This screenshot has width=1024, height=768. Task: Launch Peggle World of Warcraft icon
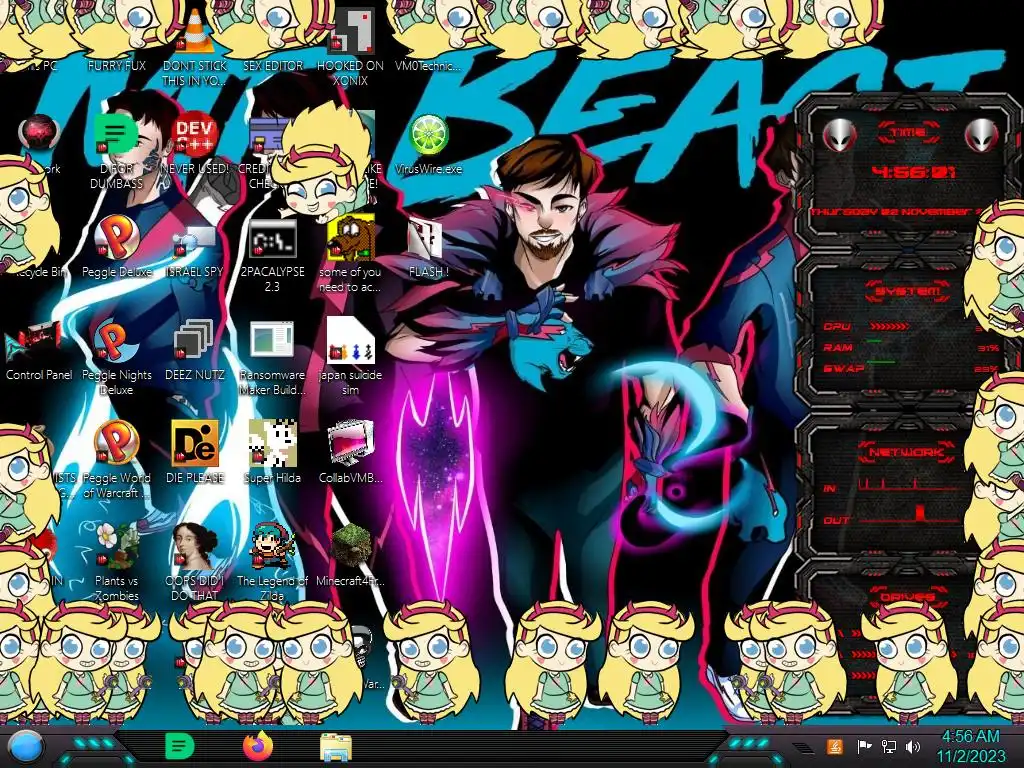pos(116,443)
